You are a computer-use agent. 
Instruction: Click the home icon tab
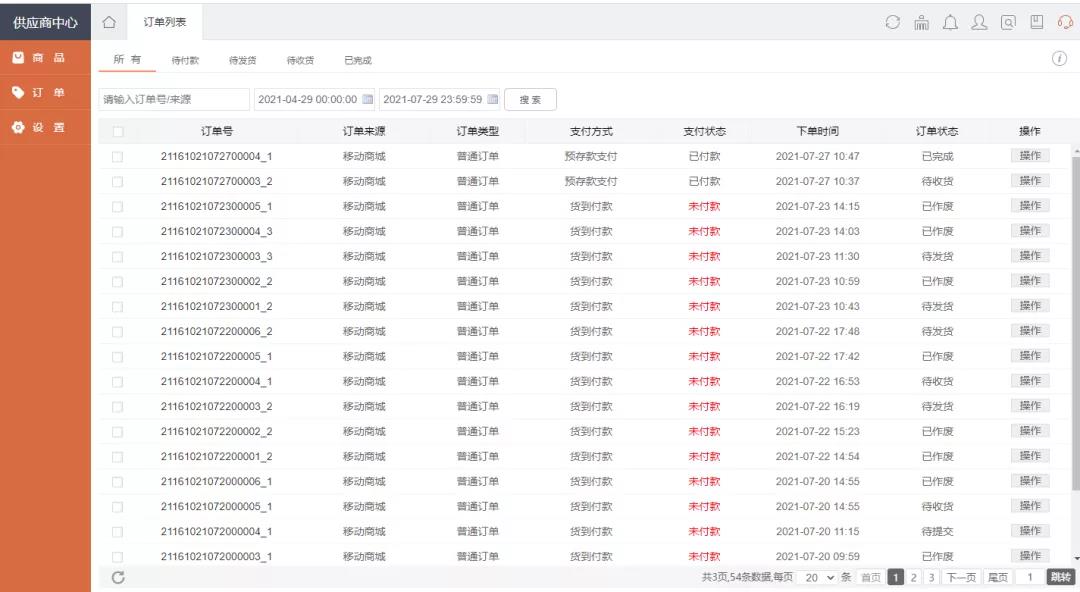coord(109,22)
